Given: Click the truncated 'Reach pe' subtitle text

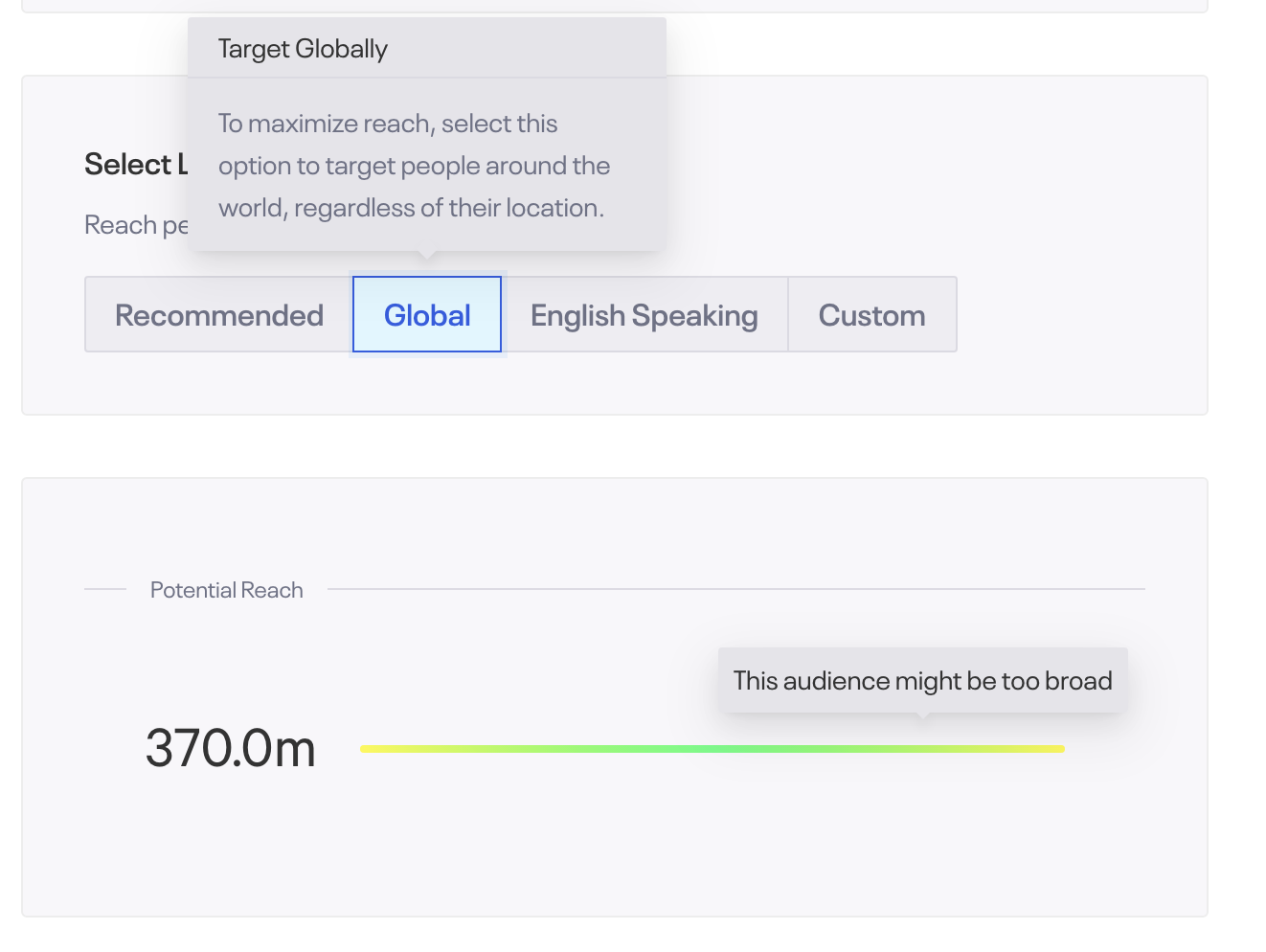Looking at the screenshot, I should (x=135, y=225).
